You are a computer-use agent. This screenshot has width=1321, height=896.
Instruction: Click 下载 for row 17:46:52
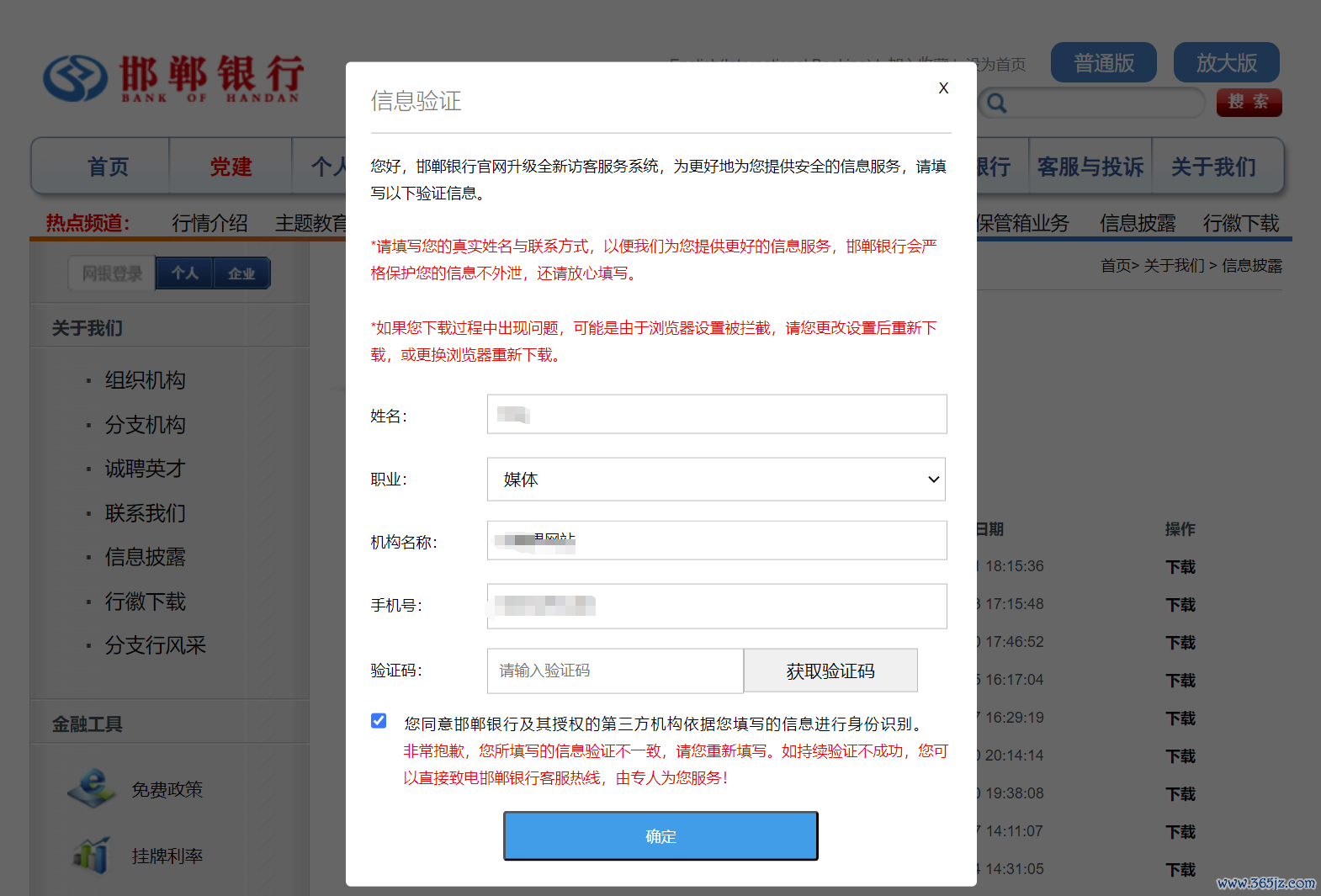pos(1180,643)
